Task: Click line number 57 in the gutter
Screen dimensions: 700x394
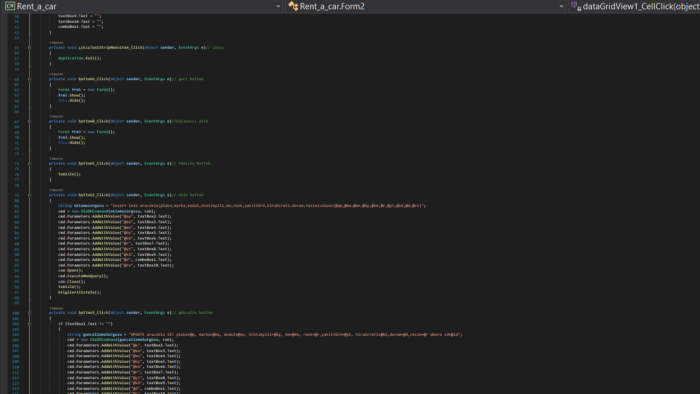Action: (17, 58)
